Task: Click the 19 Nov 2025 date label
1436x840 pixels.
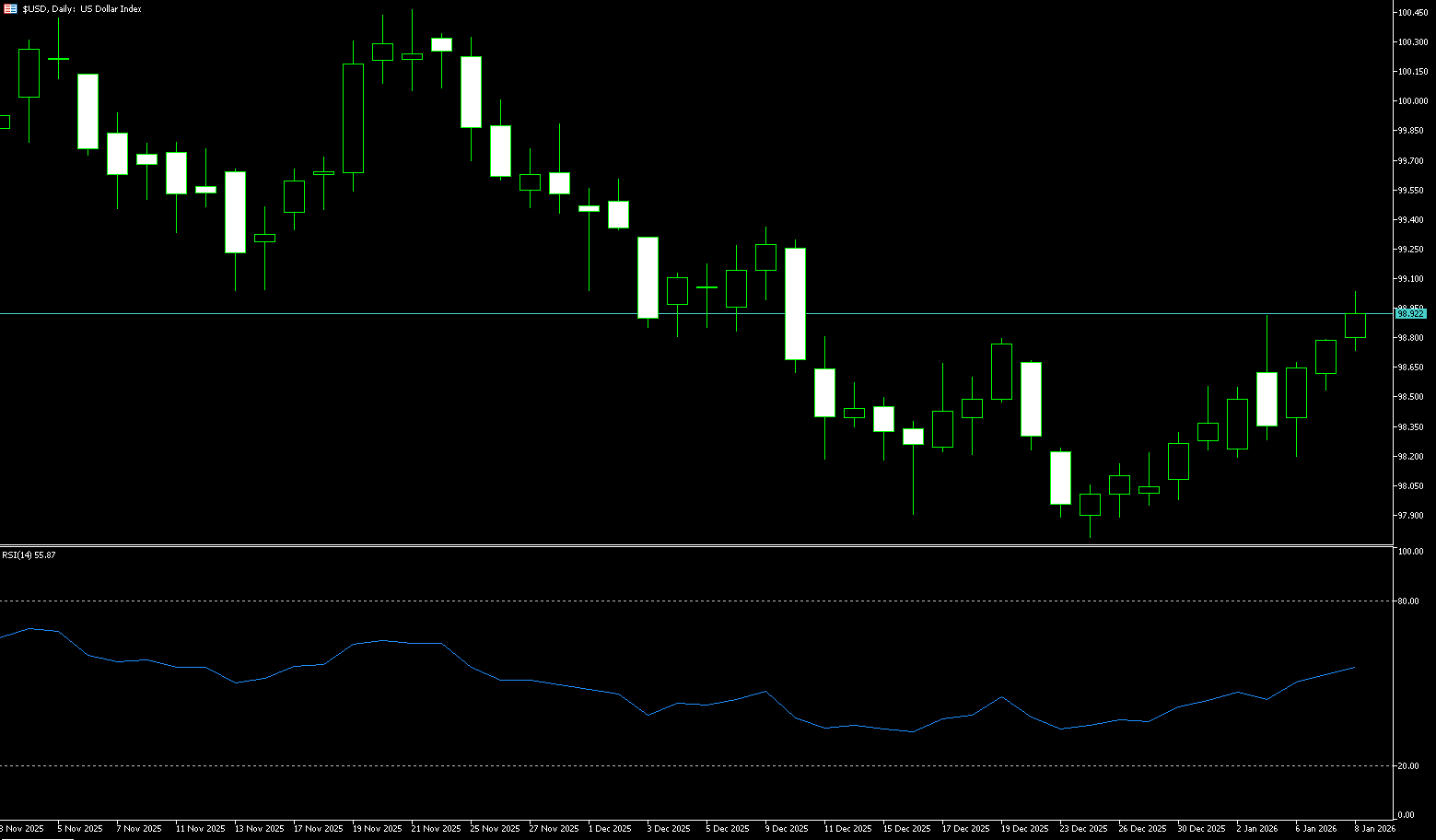Action: pos(377,829)
